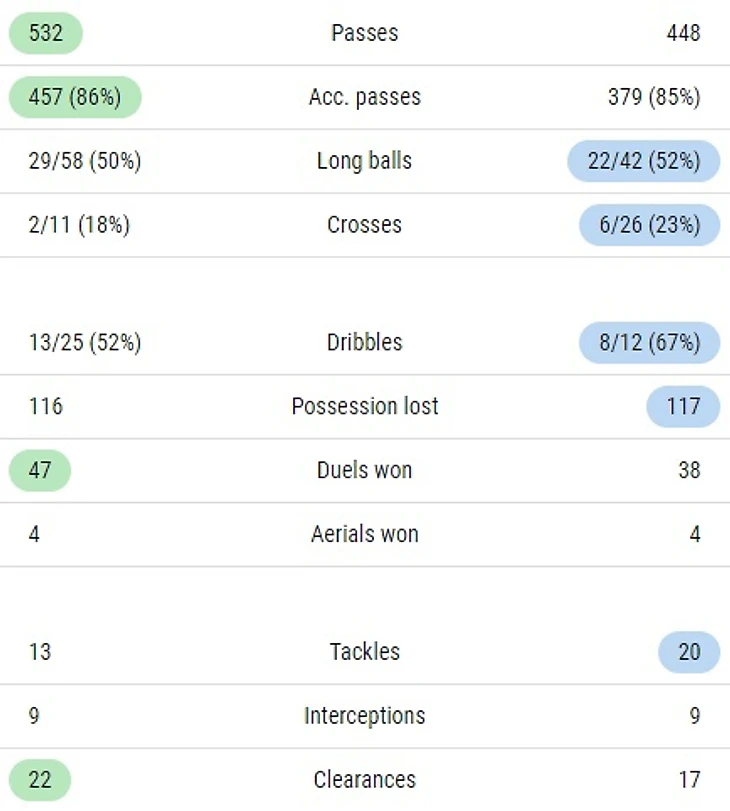Viewport: 730px width, 811px height.
Task: Click the 6/26 (23%) crosses badge
Action: pyautogui.click(x=649, y=225)
